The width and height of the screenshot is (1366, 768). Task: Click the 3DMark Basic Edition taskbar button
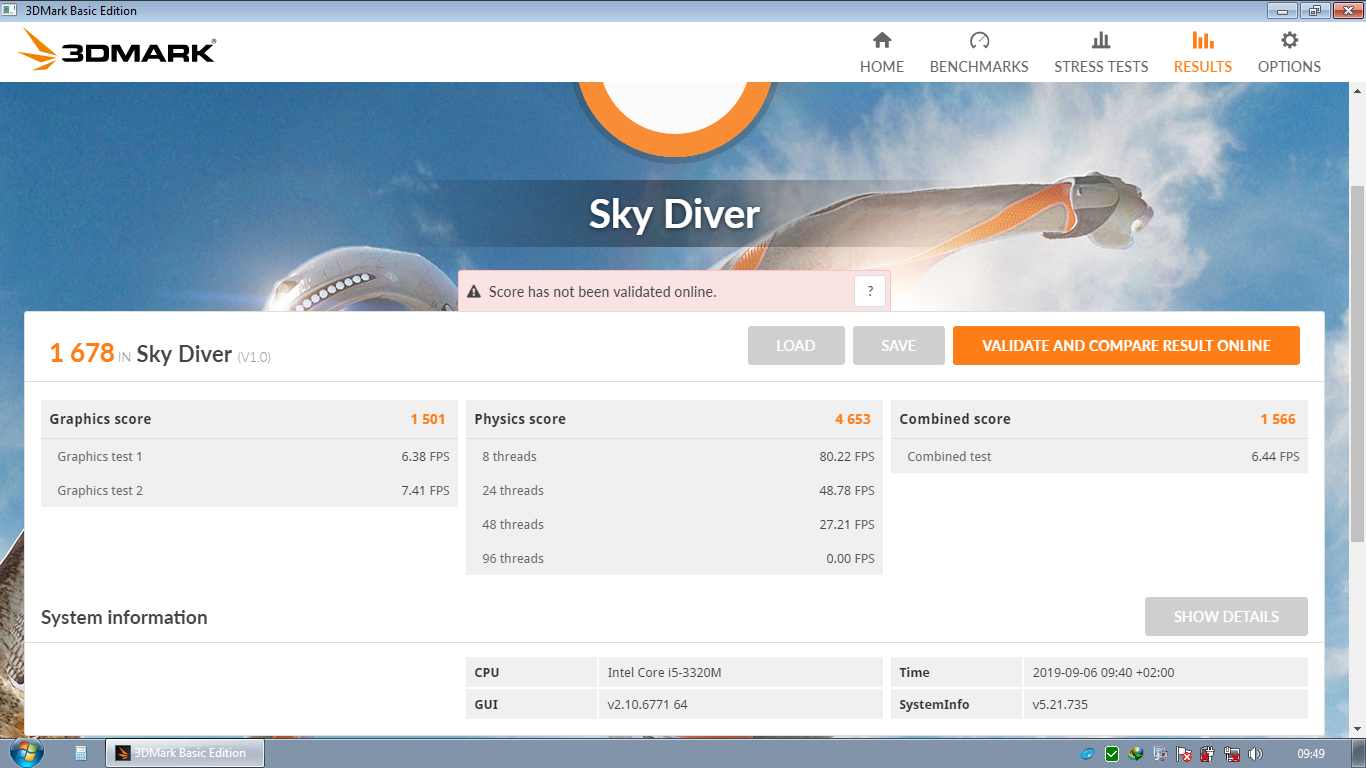point(185,753)
